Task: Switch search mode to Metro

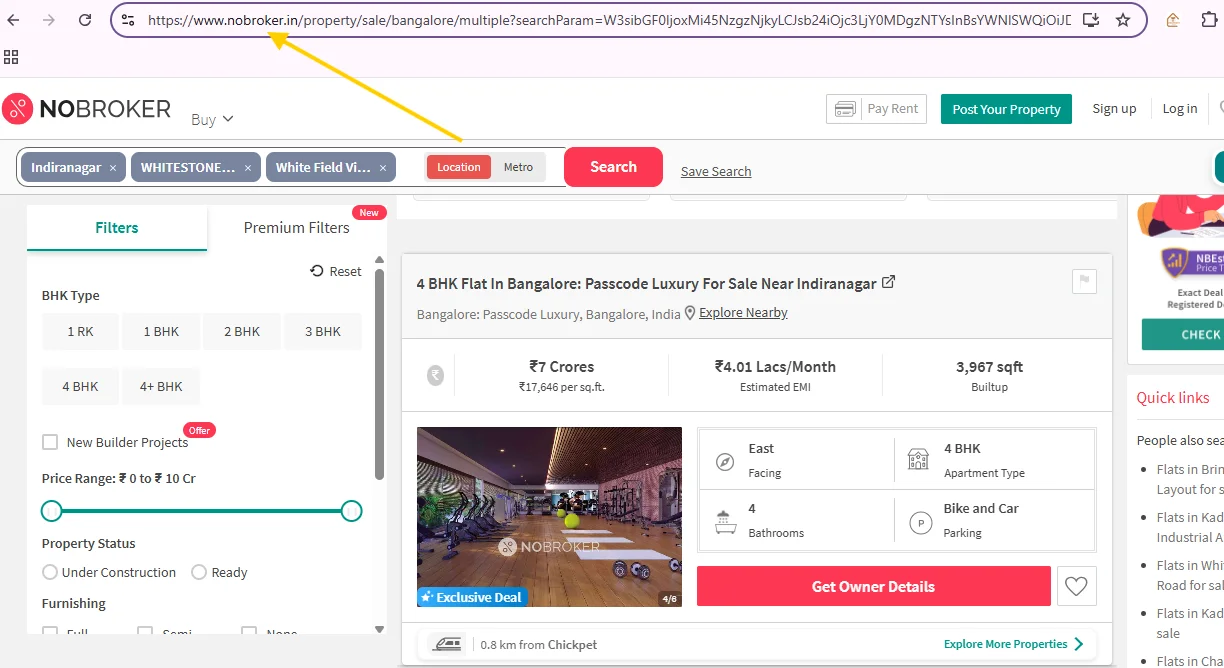Action: tap(518, 167)
